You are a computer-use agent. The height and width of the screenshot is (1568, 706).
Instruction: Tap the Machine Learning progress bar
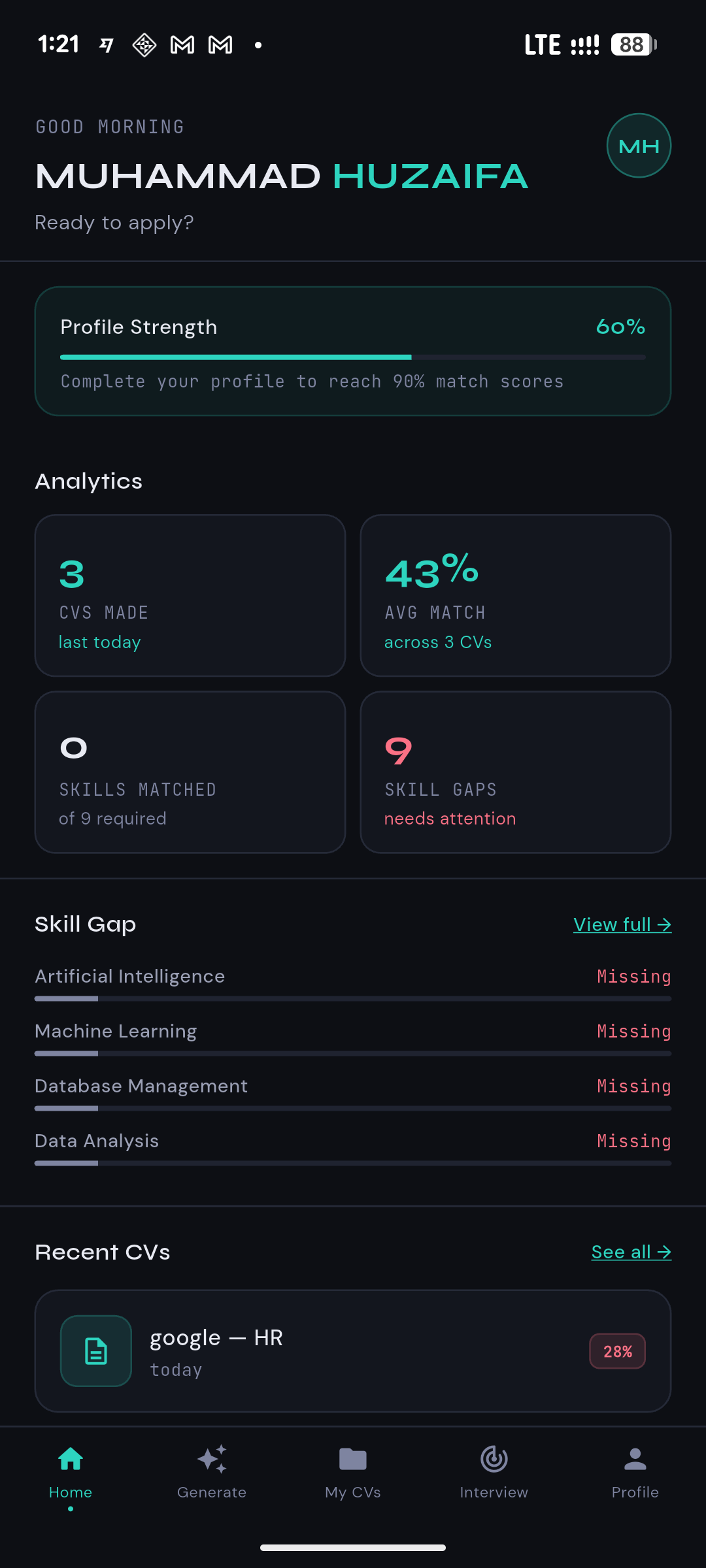point(353,1053)
